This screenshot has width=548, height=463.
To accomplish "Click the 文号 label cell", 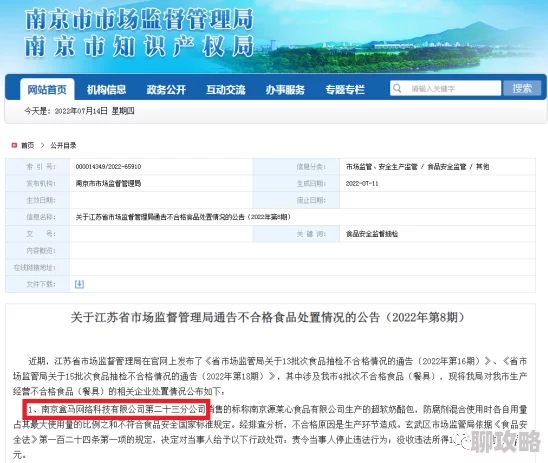I will pyautogui.click(x=38, y=234).
